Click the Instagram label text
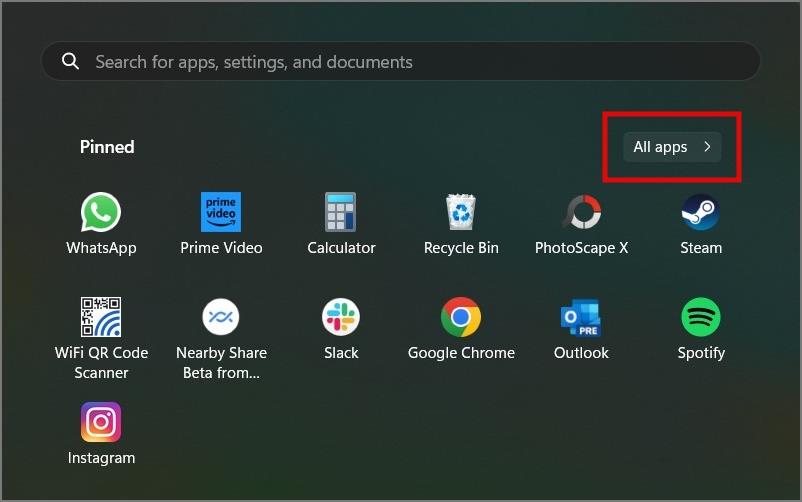Viewport: 802px width, 502px height. click(x=101, y=457)
